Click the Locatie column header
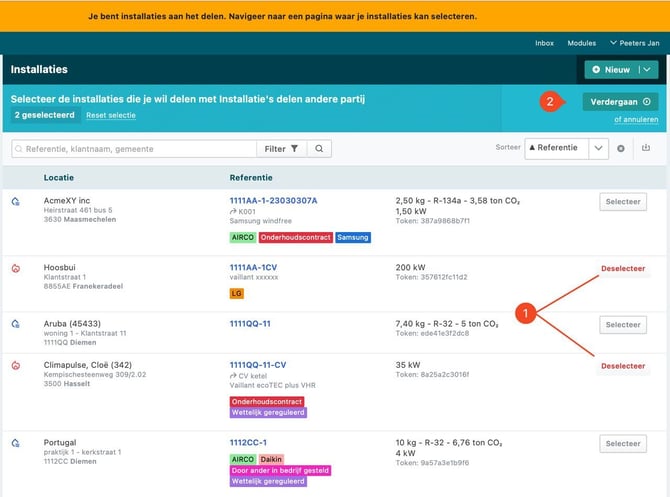This screenshot has height=497, width=670. [59, 178]
